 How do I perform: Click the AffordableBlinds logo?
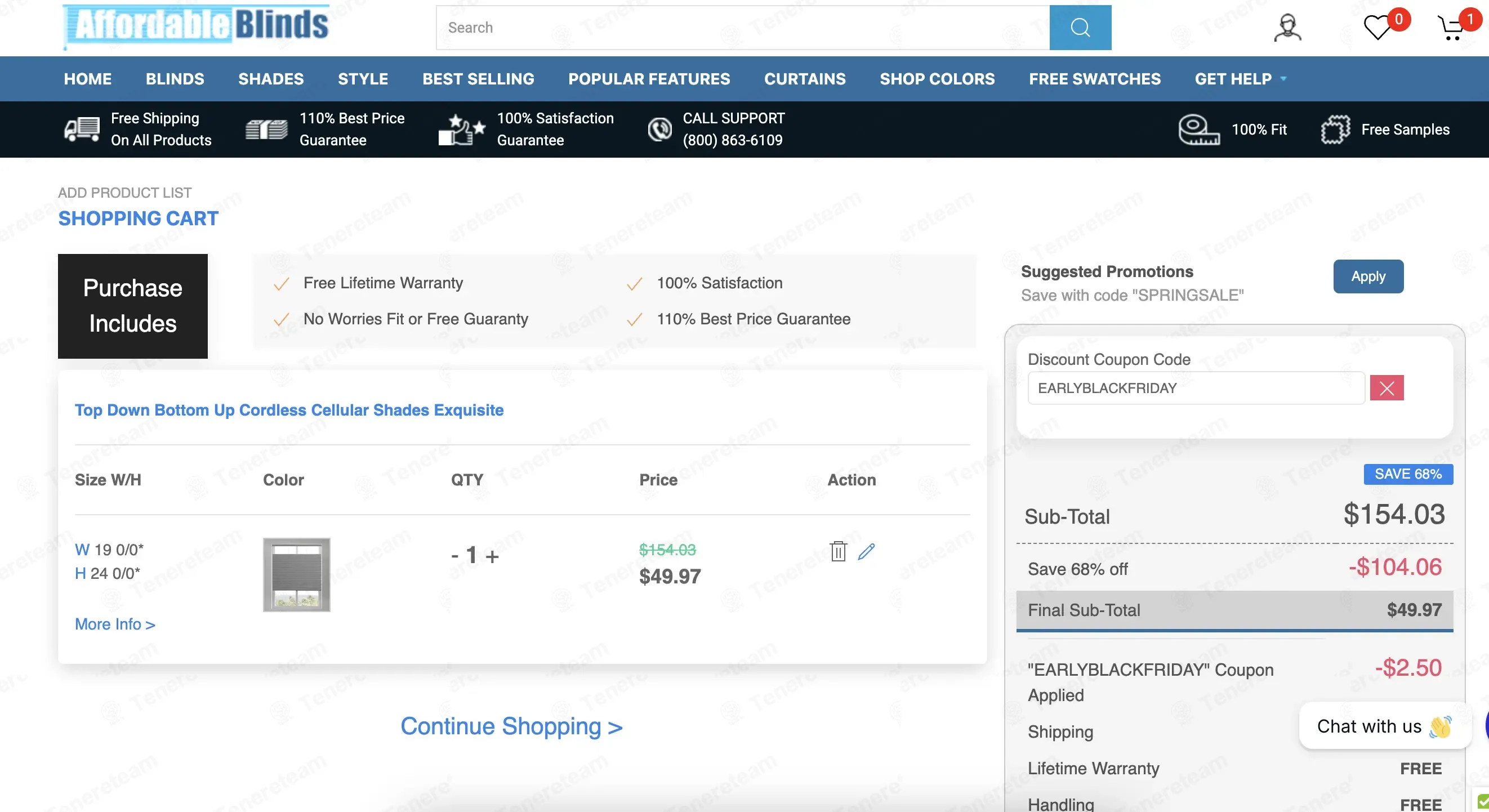[197, 26]
